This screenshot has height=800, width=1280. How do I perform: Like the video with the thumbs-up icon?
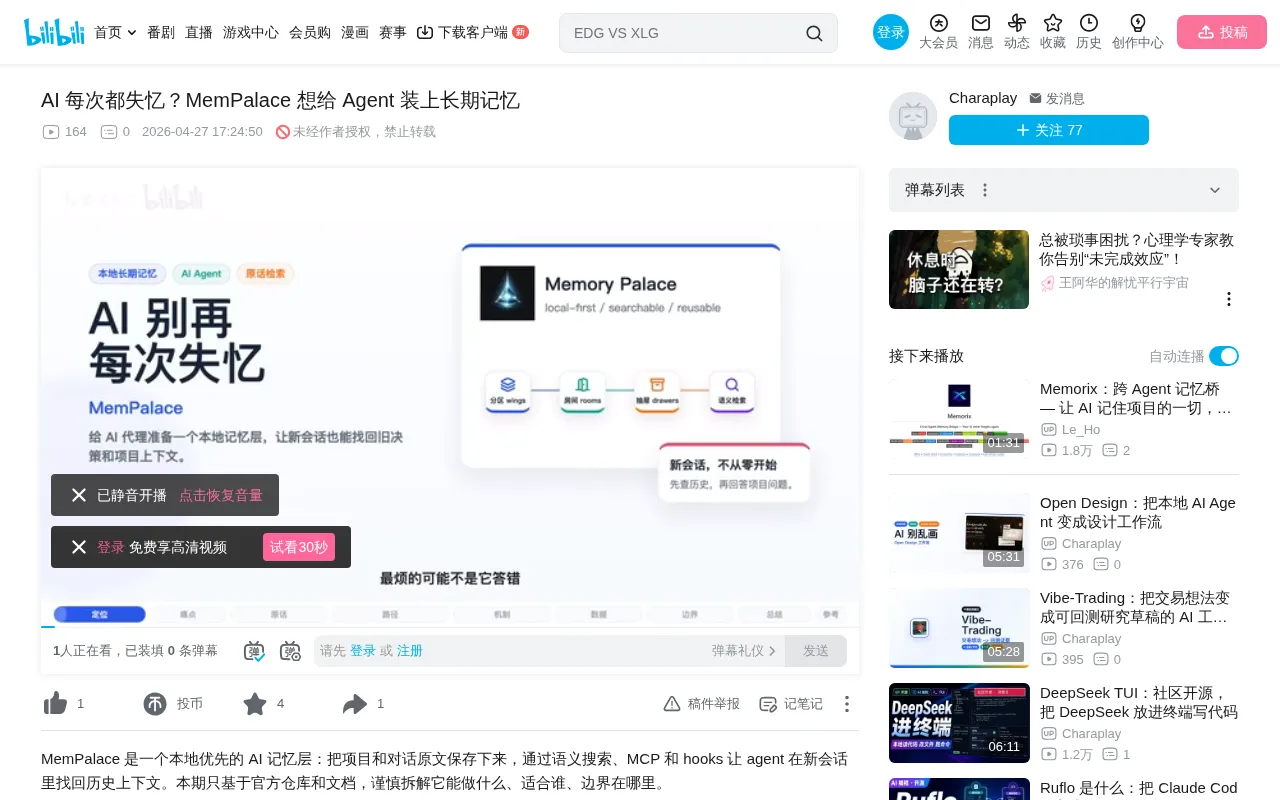[x=55, y=704]
